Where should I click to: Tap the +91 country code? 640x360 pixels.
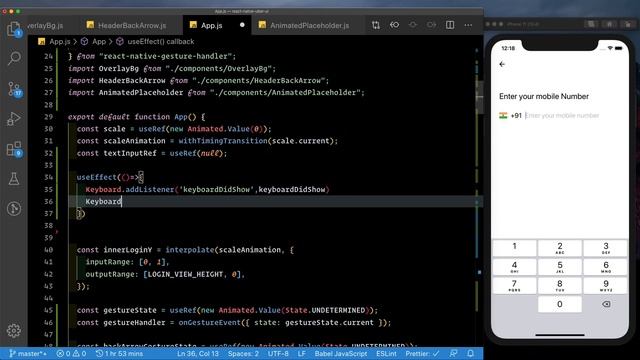pyautogui.click(x=516, y=116)
